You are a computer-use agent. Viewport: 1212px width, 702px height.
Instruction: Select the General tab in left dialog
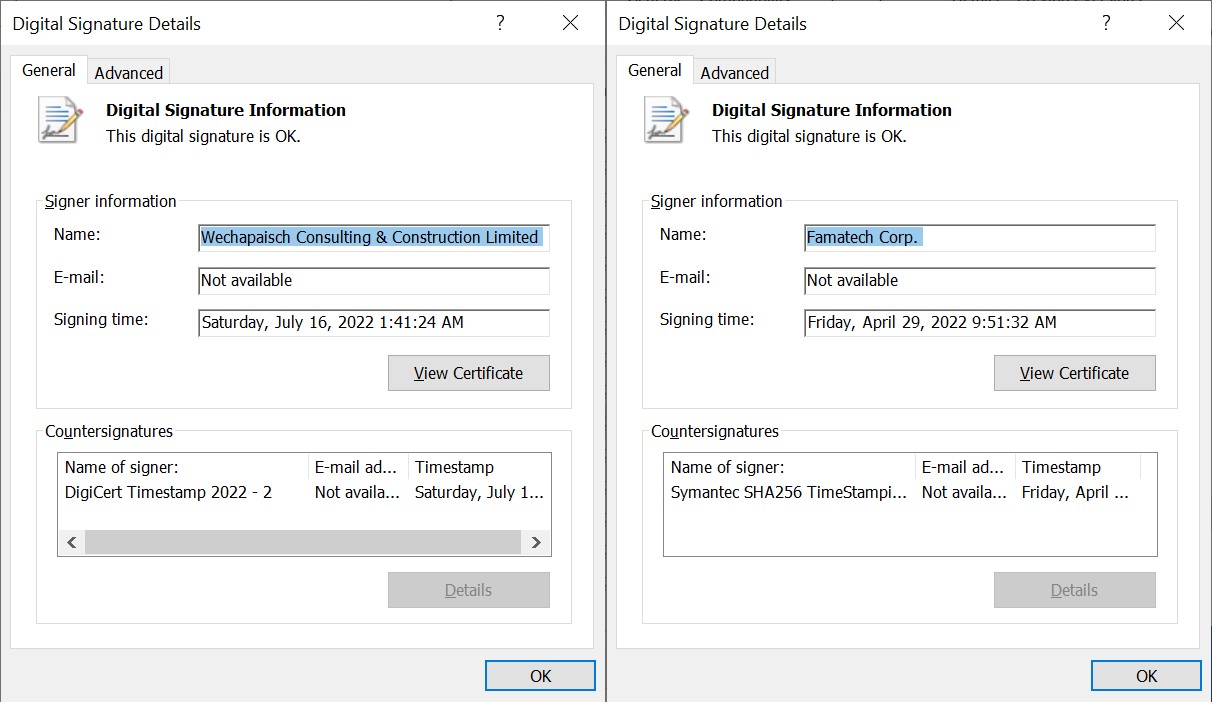point(48,71)
